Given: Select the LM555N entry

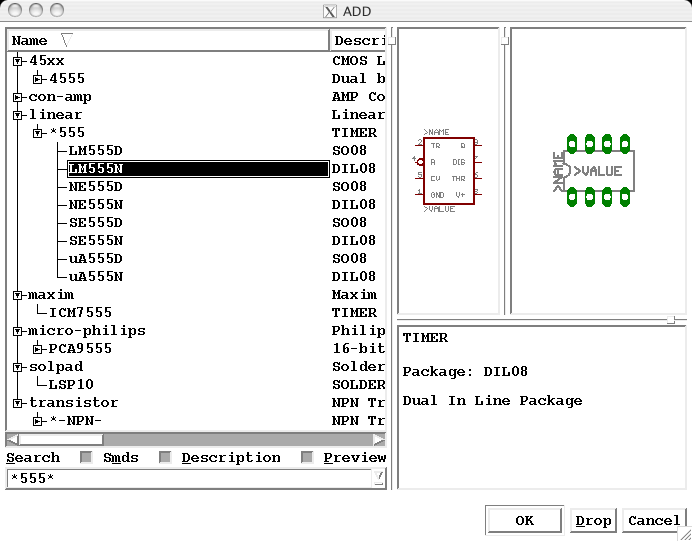Looking at the screenshot, I should (198, 169).
